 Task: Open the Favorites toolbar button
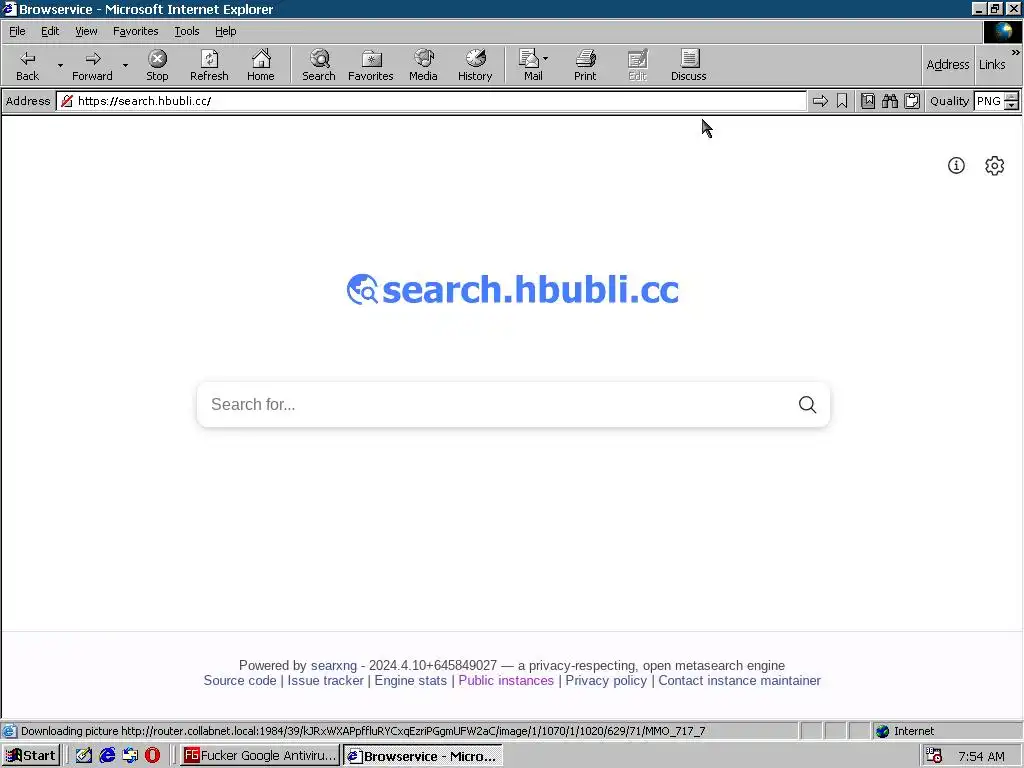(x=370, y=65)
